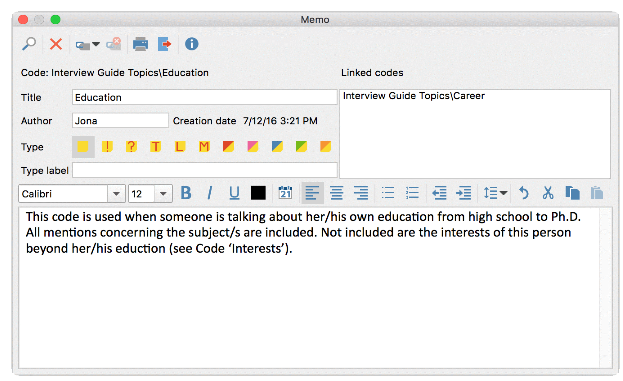Undo last edit with curved arrow
Image resolution: width=623 pixels, height=381 pixels.
(524, 193)
